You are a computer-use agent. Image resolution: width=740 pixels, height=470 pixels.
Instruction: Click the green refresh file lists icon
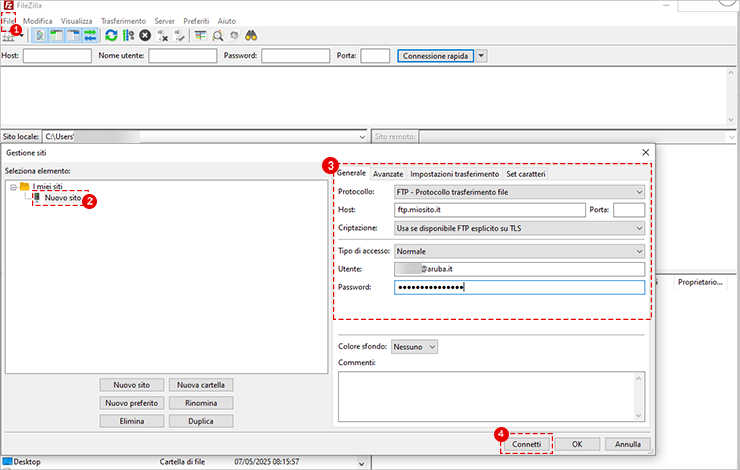click(x=111, y=35)
